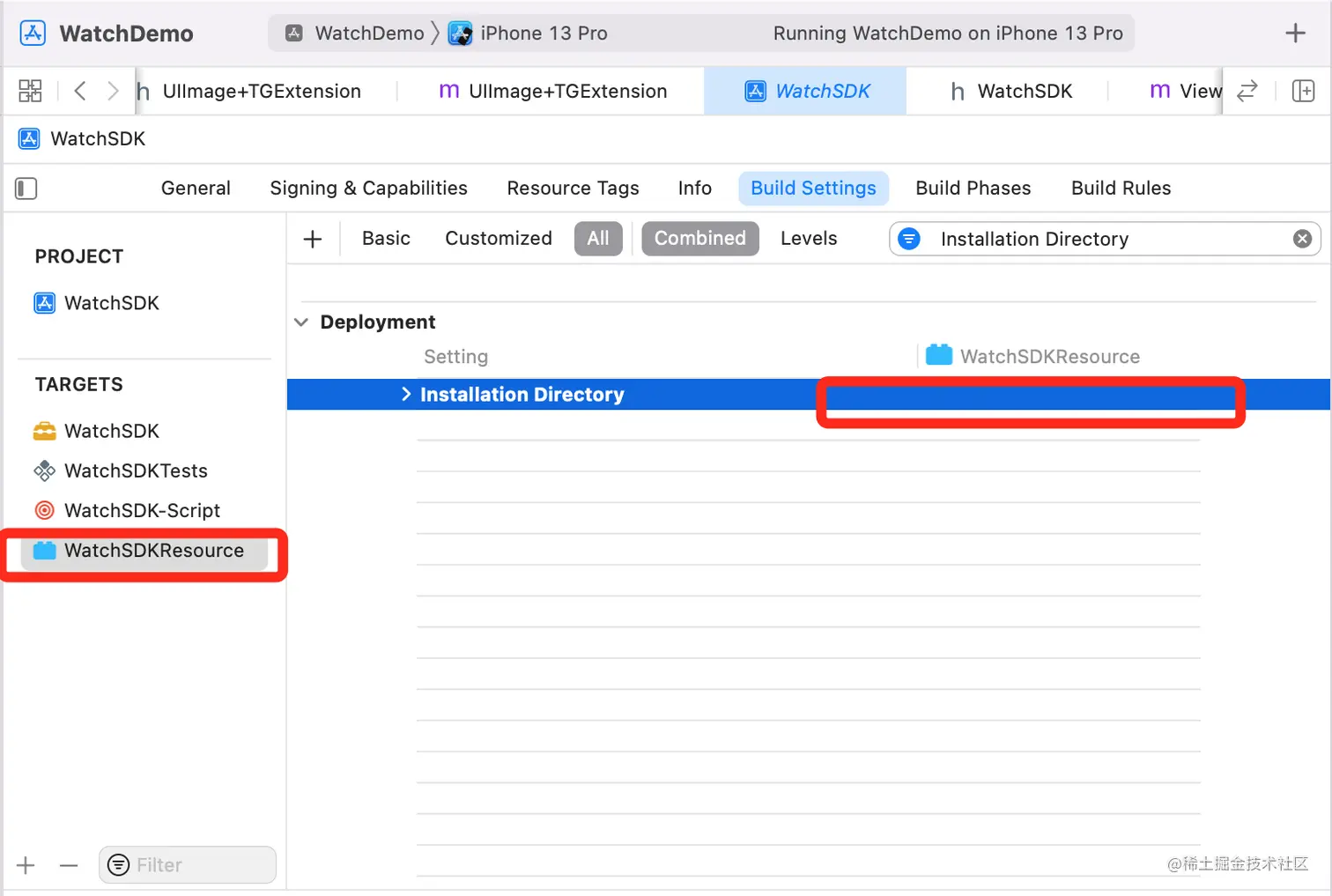The height and width of the screenshot is (896, 1332).
Task: Add a new editor tab with plus
Action: click(x=1295, y=33)
